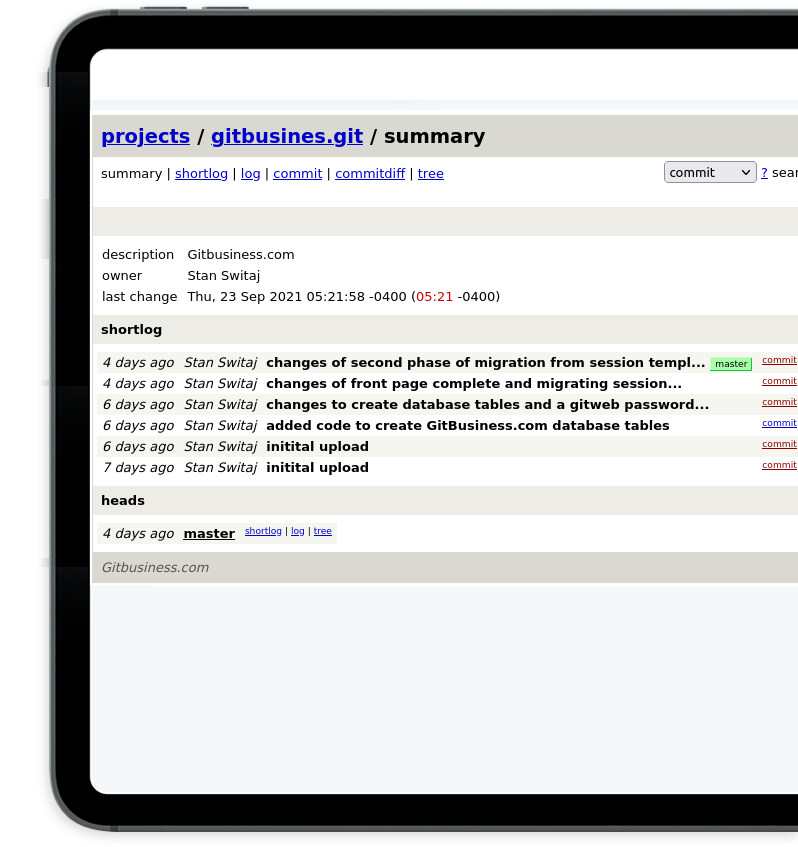The image size is (798, 847).
Task: Click the tree link beside master head
Action: 322,531
